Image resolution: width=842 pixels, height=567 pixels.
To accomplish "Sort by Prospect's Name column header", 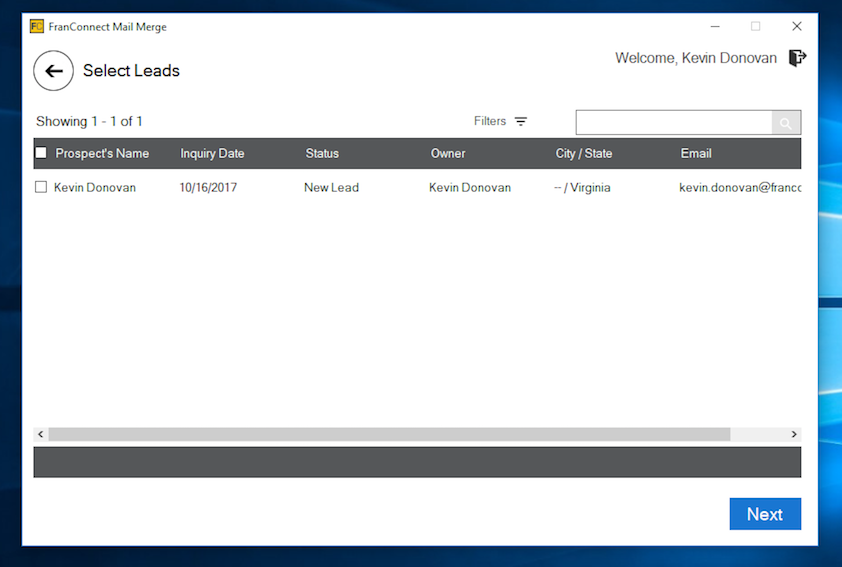I will click(102, 154).
